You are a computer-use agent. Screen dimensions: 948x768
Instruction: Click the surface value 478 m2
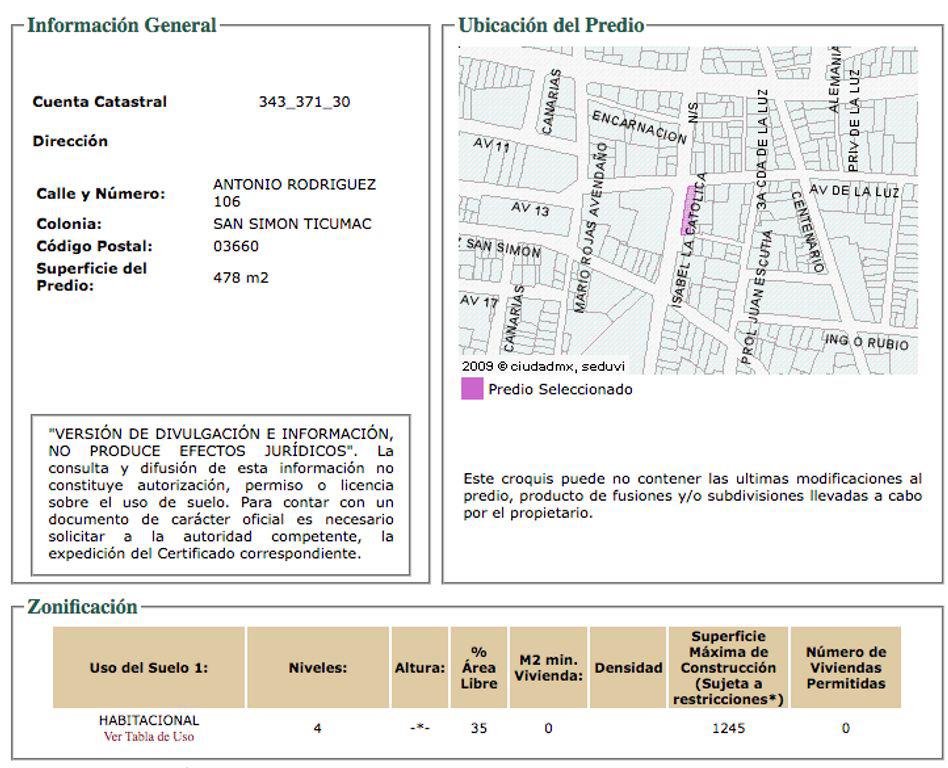pos(241,278)
